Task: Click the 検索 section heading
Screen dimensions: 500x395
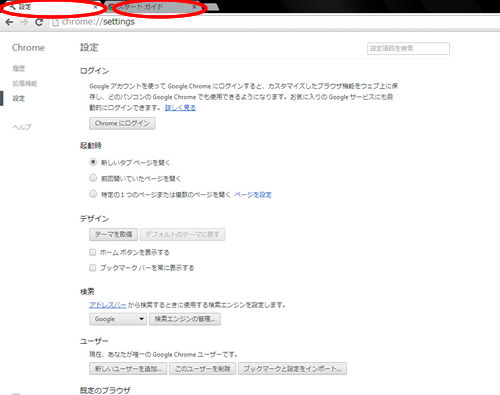Action: point(87,292)
